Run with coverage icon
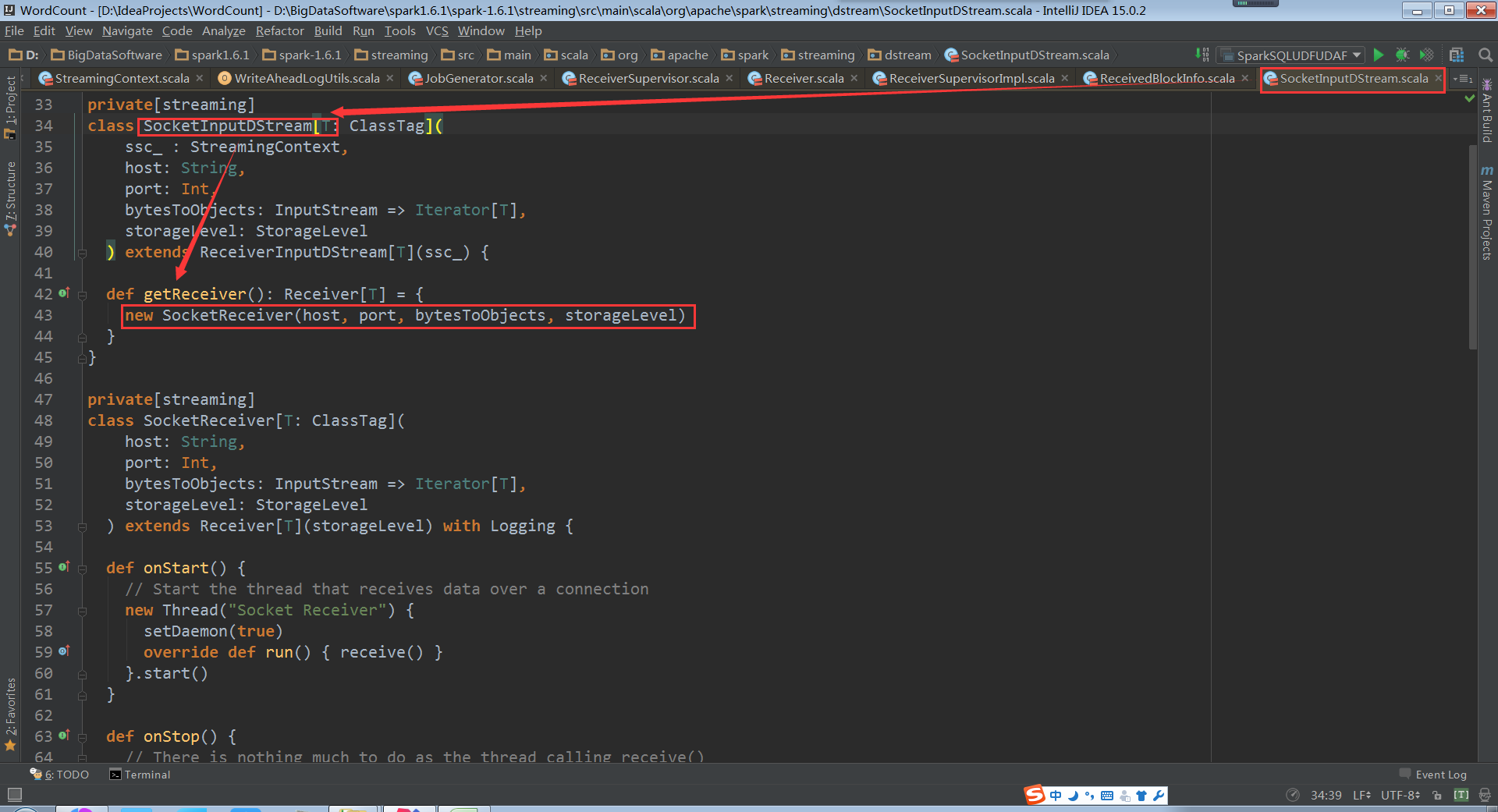The width and height of the screenshot is (1498, 812). 1426,55
